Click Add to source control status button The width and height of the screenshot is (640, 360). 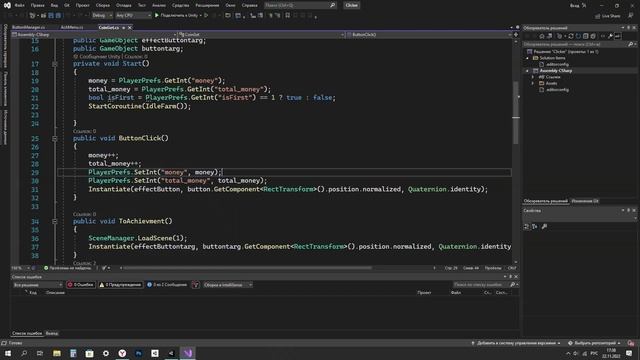coord(516,343)
